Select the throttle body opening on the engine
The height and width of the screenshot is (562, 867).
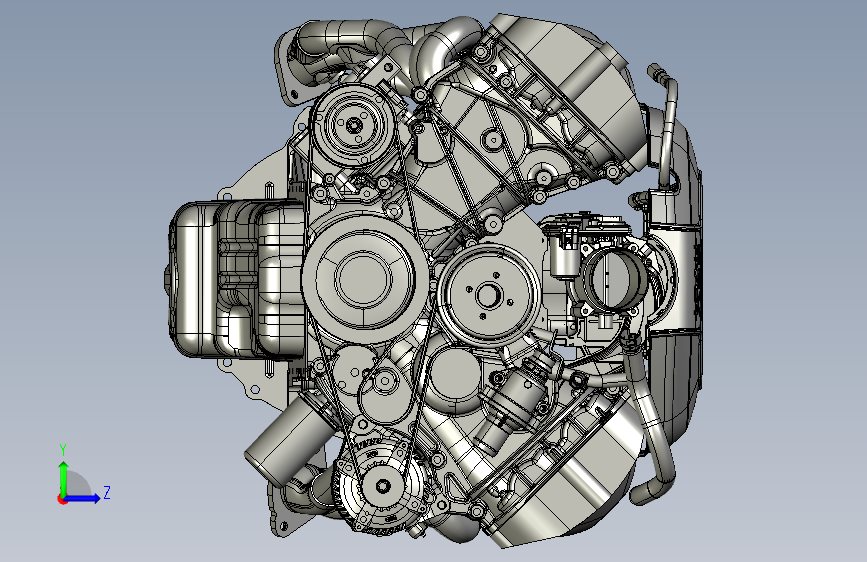pos(617,279)
